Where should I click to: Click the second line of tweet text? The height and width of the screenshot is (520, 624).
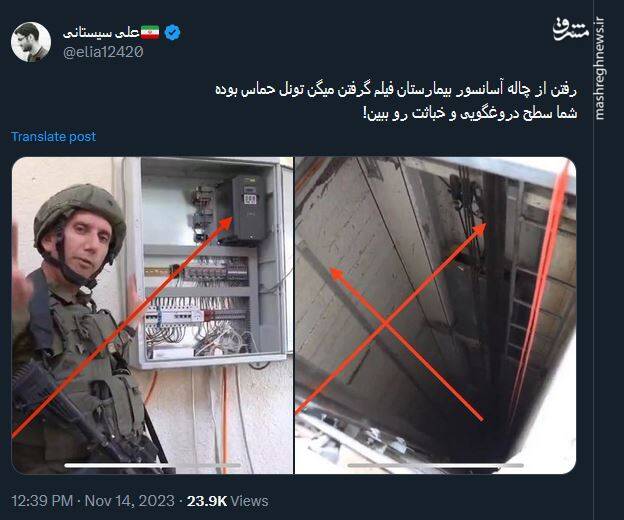coord(470,114)
